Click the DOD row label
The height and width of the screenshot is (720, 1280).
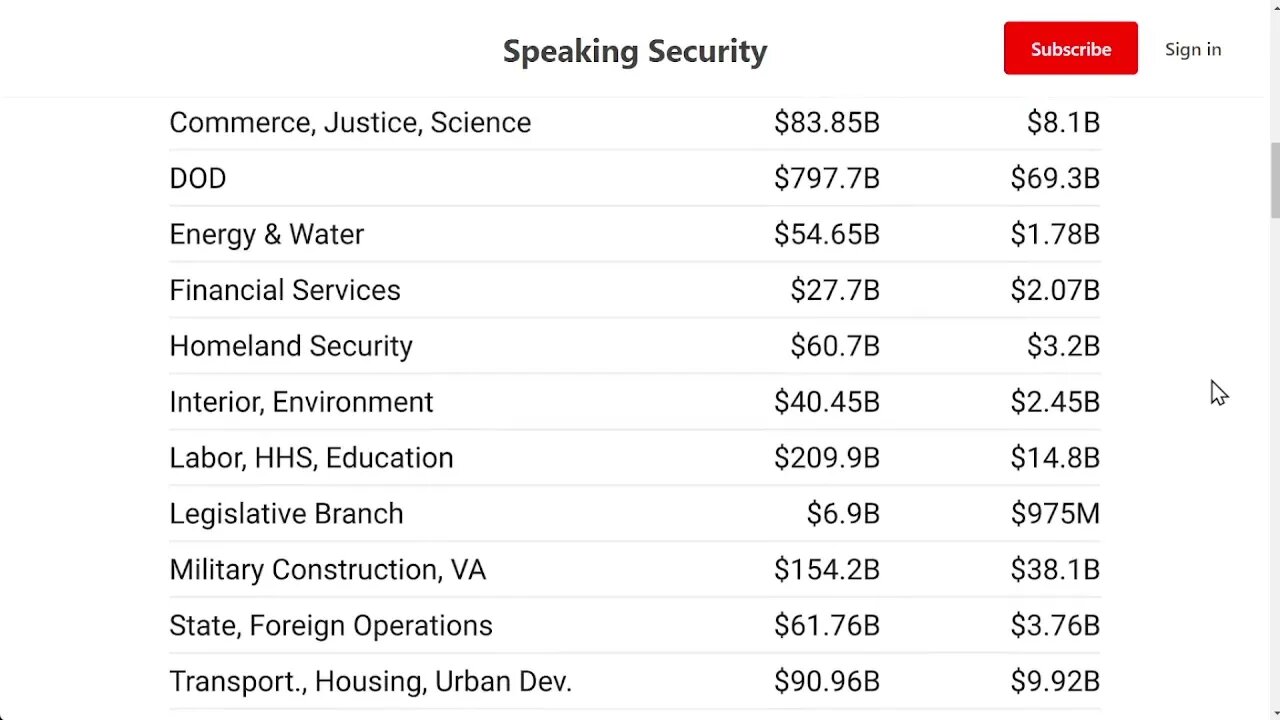pyautogui.click(x=198, y=178)
